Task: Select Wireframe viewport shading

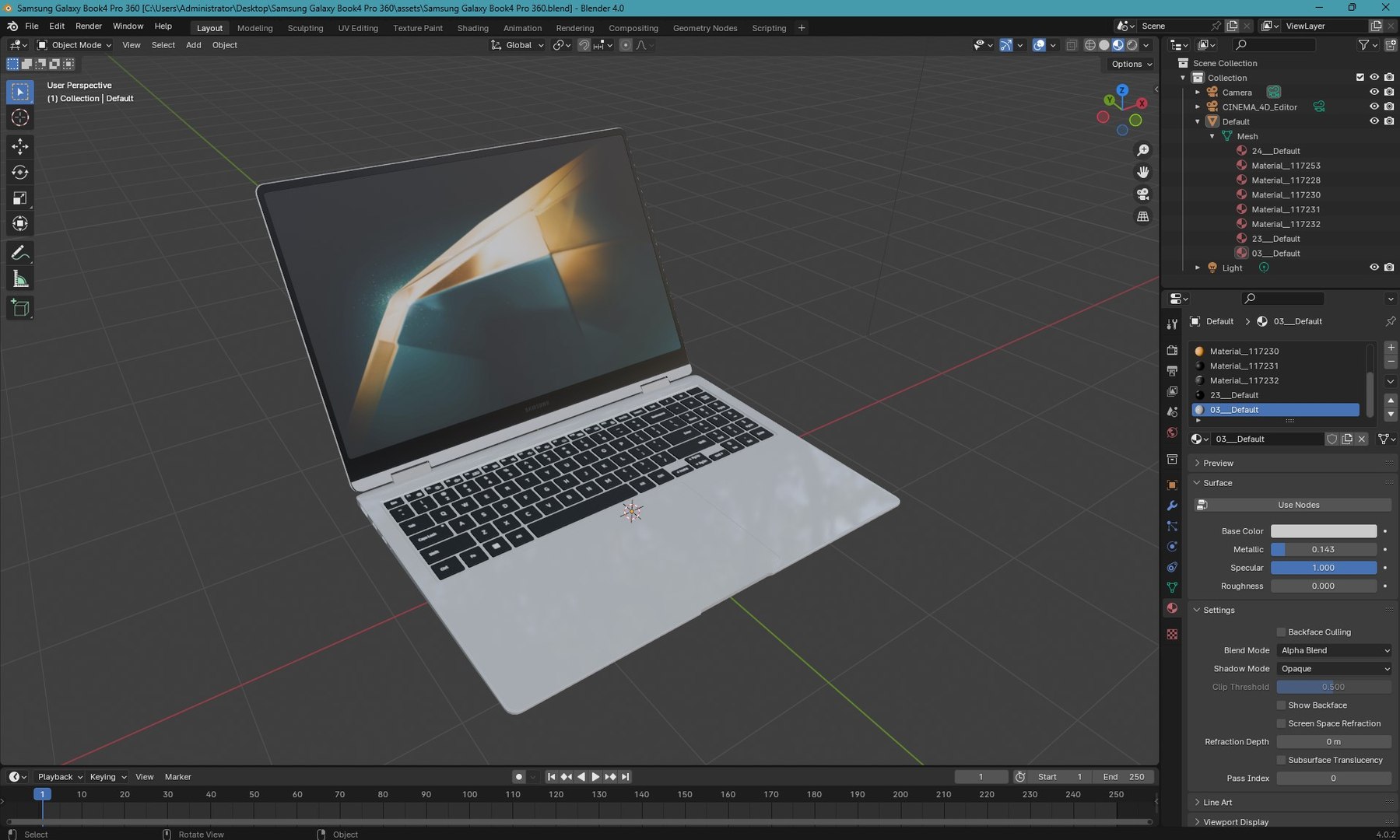Action: [x=1090, y=45]
